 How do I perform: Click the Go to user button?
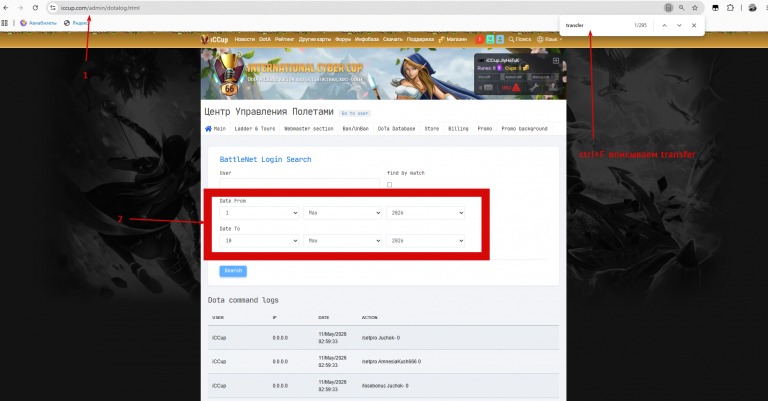click(355, 113)
